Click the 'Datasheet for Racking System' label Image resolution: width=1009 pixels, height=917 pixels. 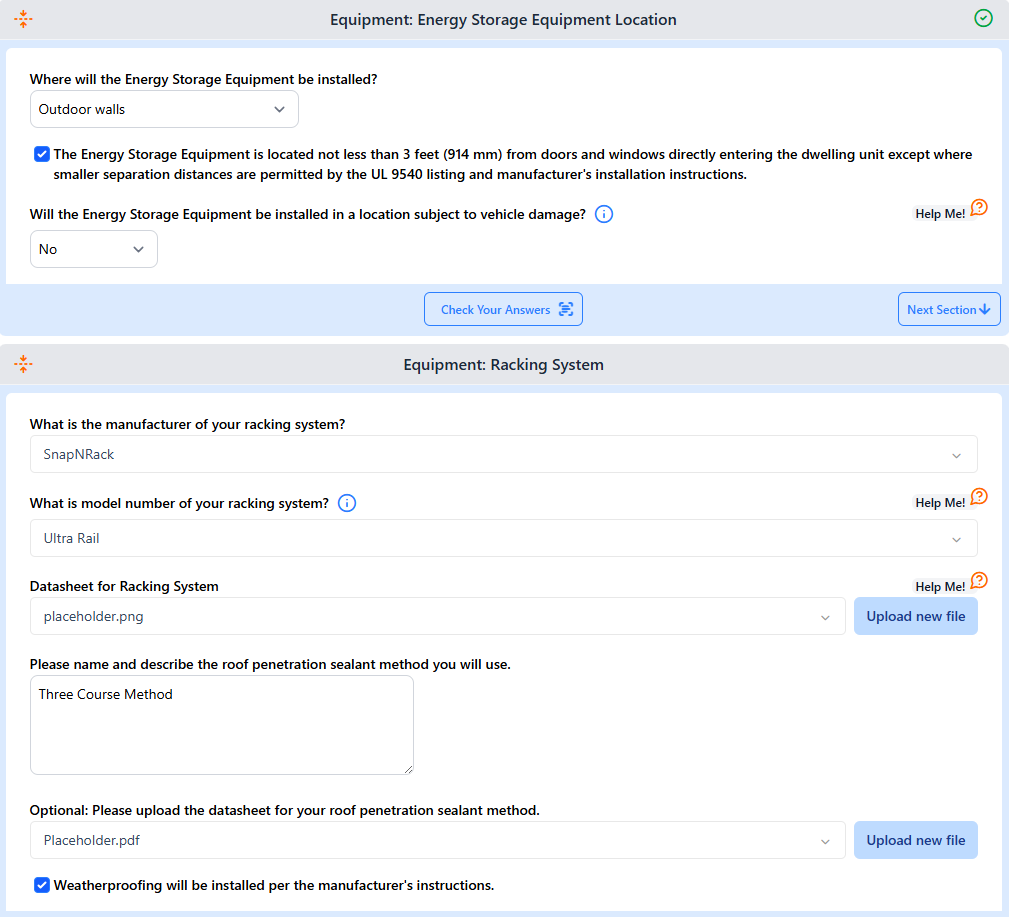[124, 586]
